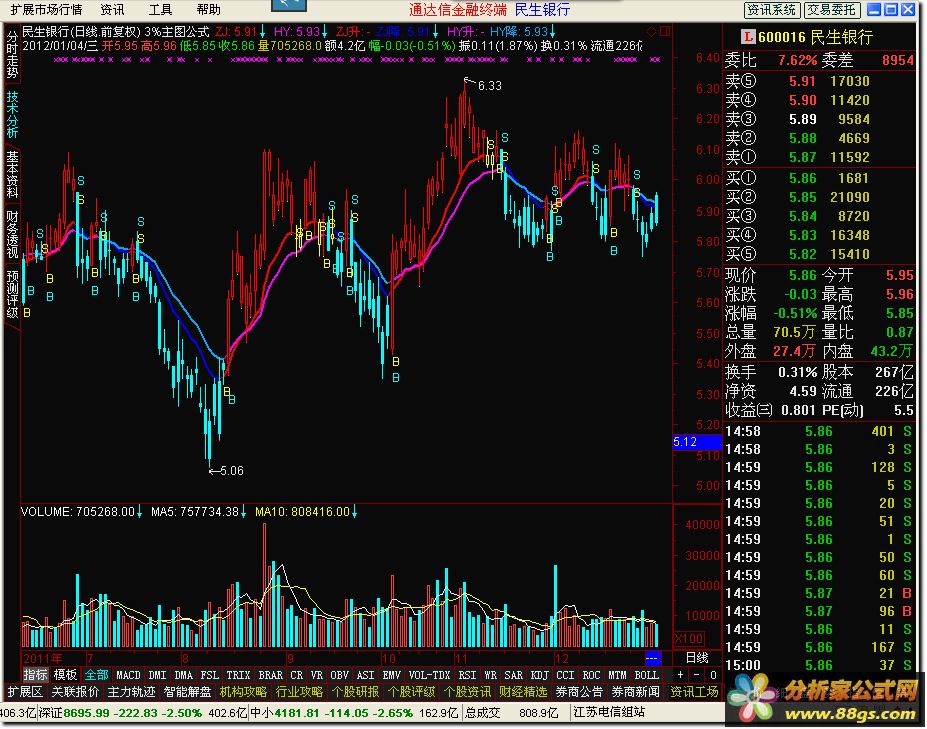
Task: Click the square icon at chart top-right
Action: (665, 31)
